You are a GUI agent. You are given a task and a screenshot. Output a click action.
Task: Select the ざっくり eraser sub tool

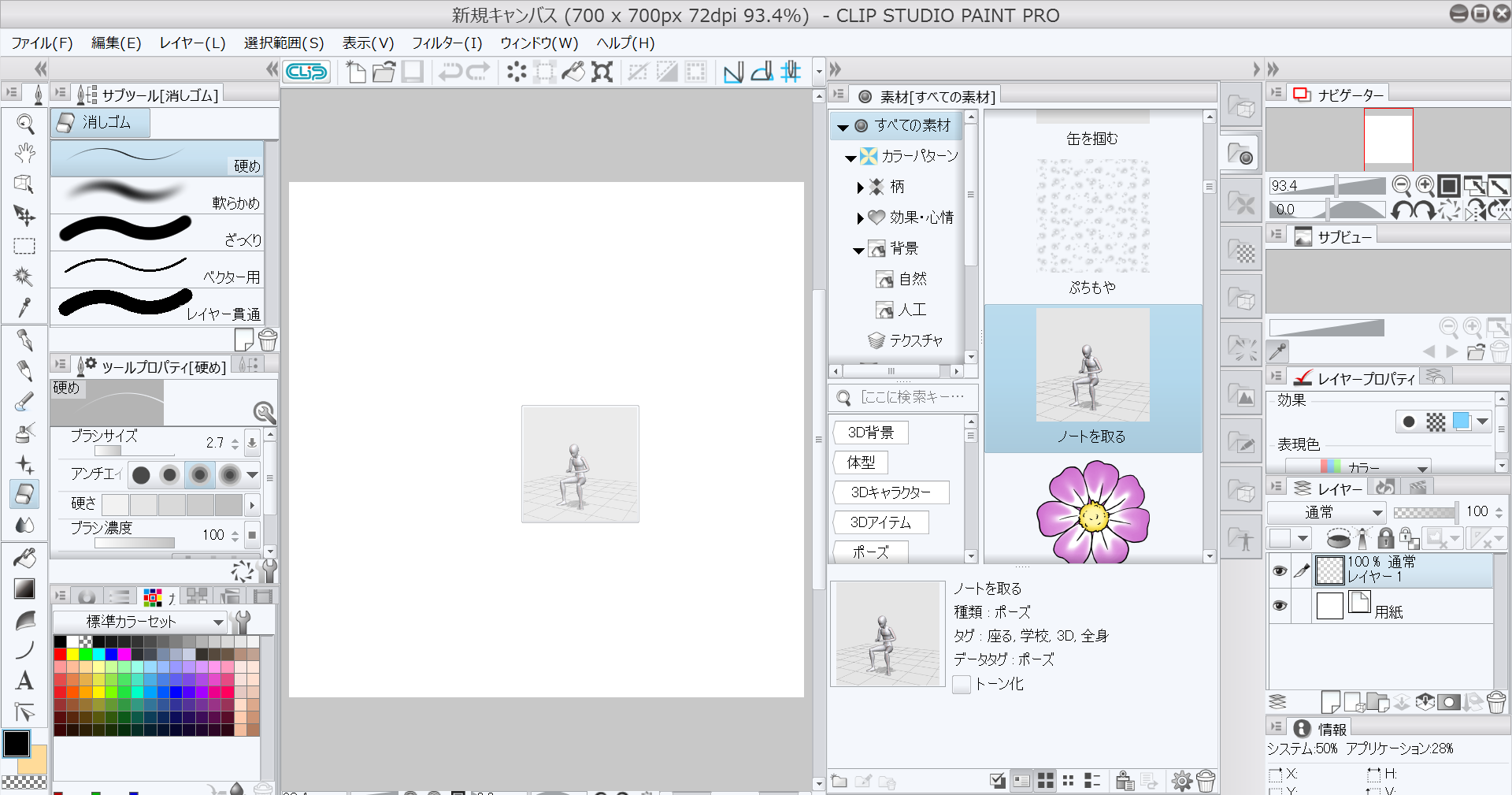pos(157,232)
